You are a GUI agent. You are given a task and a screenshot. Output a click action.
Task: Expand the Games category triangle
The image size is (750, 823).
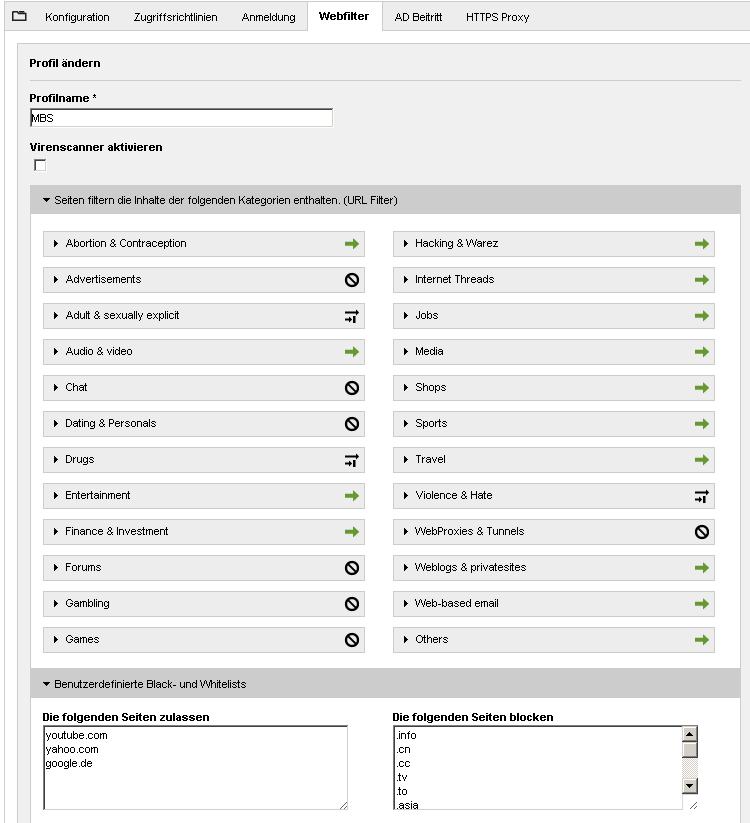click(56, 639)
